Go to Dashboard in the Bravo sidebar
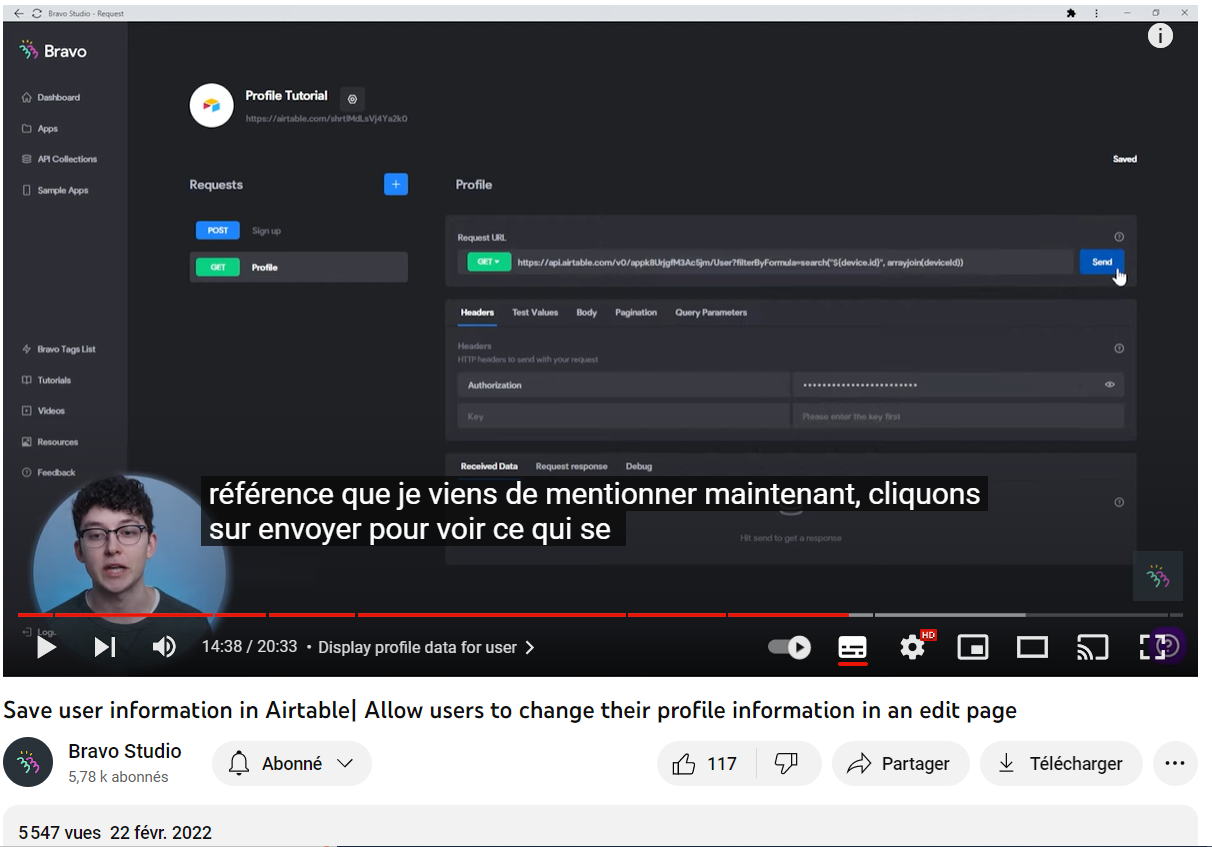 [x=51, y=98]
